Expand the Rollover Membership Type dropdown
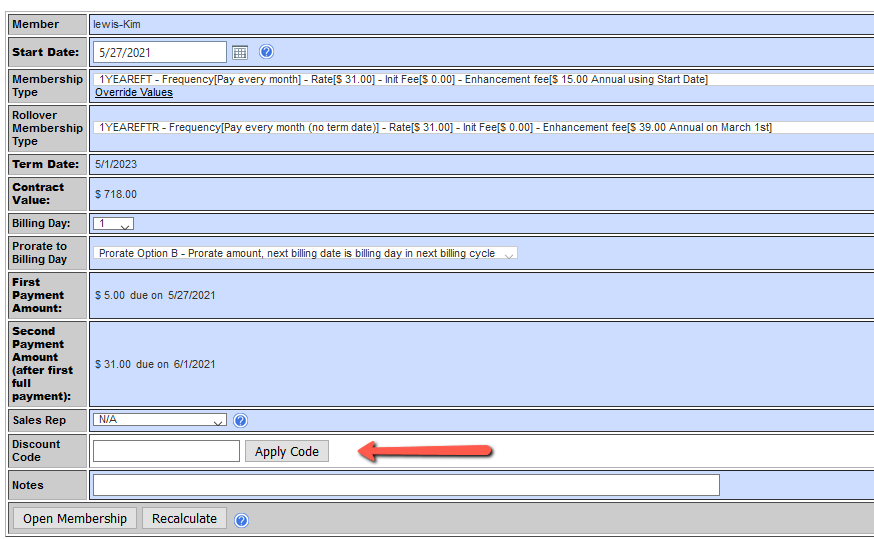Image resolution: width=874 pixels, height=539 pixels. (x=480, y=127)
